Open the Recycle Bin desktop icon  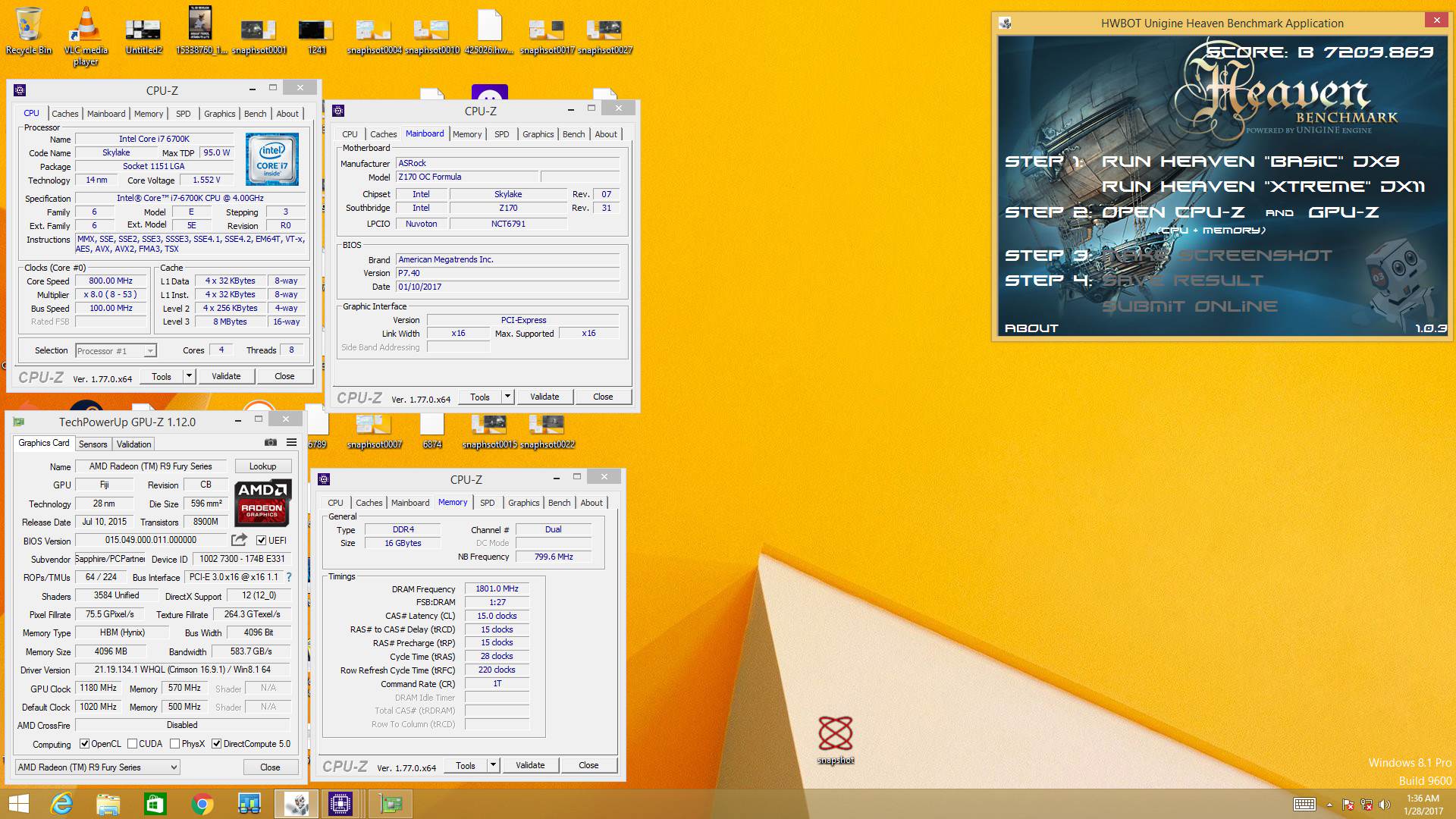coord(29,32)
